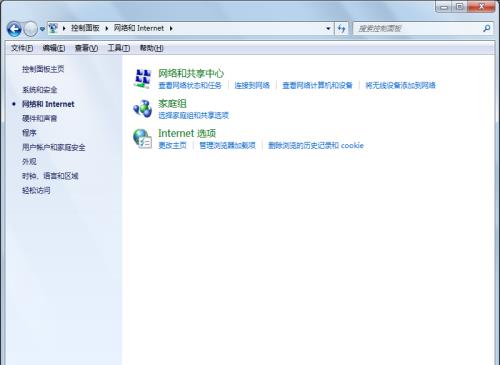Expand the arrow before 控制面板 breadcrumb

click(x=64, y=28)
